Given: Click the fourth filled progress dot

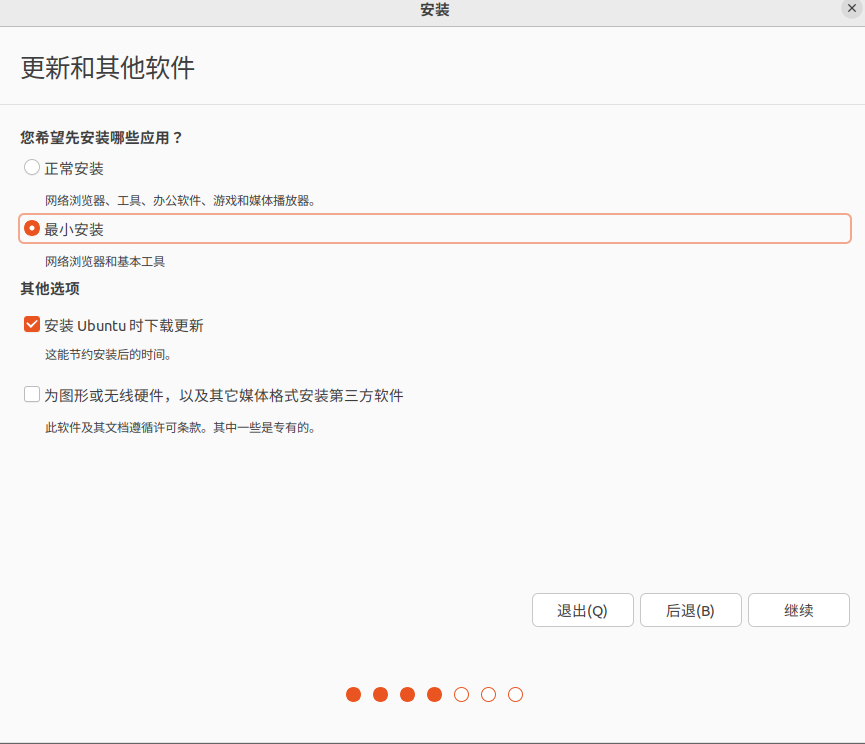Looking at the screenshot, I should click(435, 694).
